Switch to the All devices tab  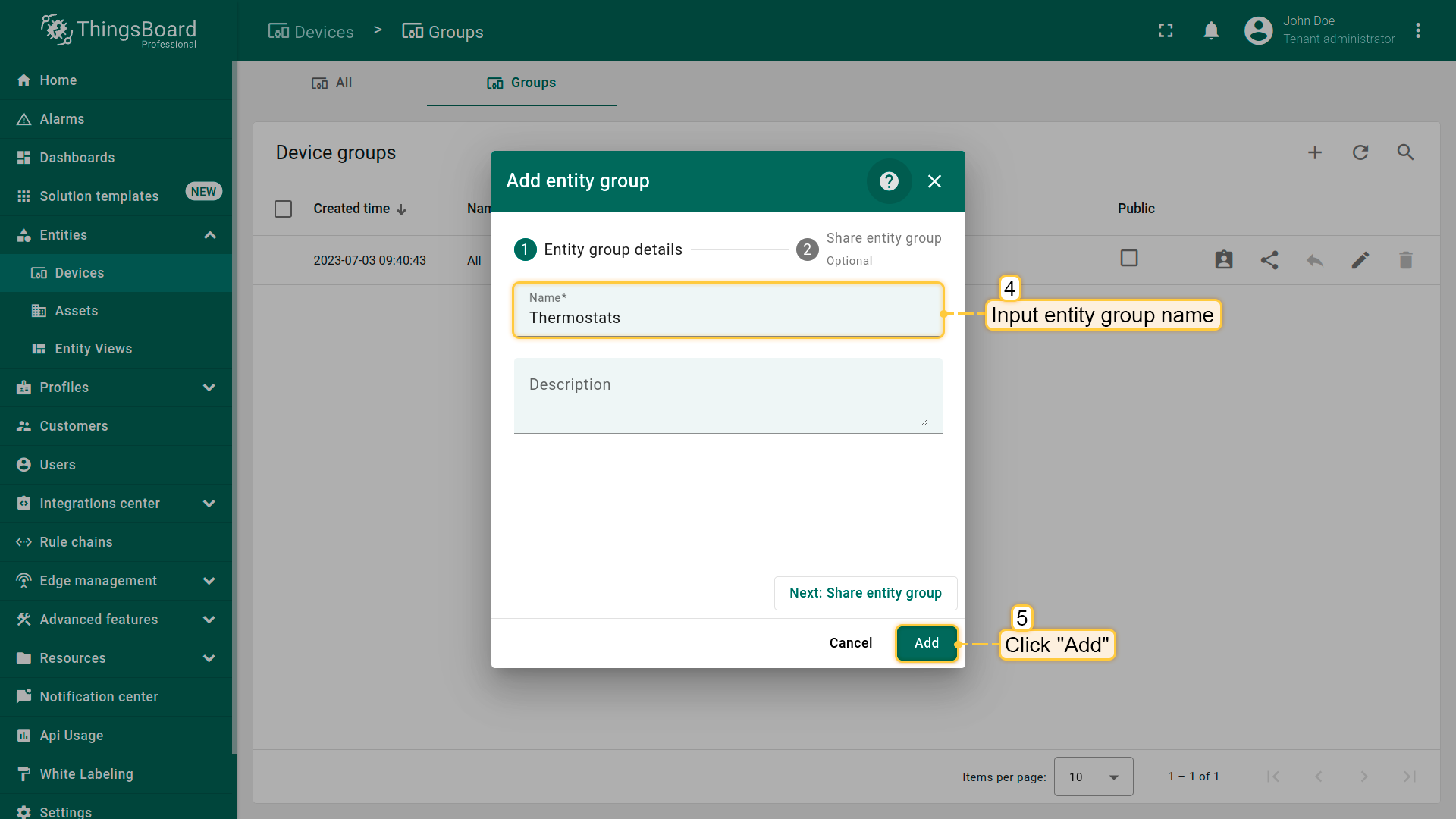332,83
